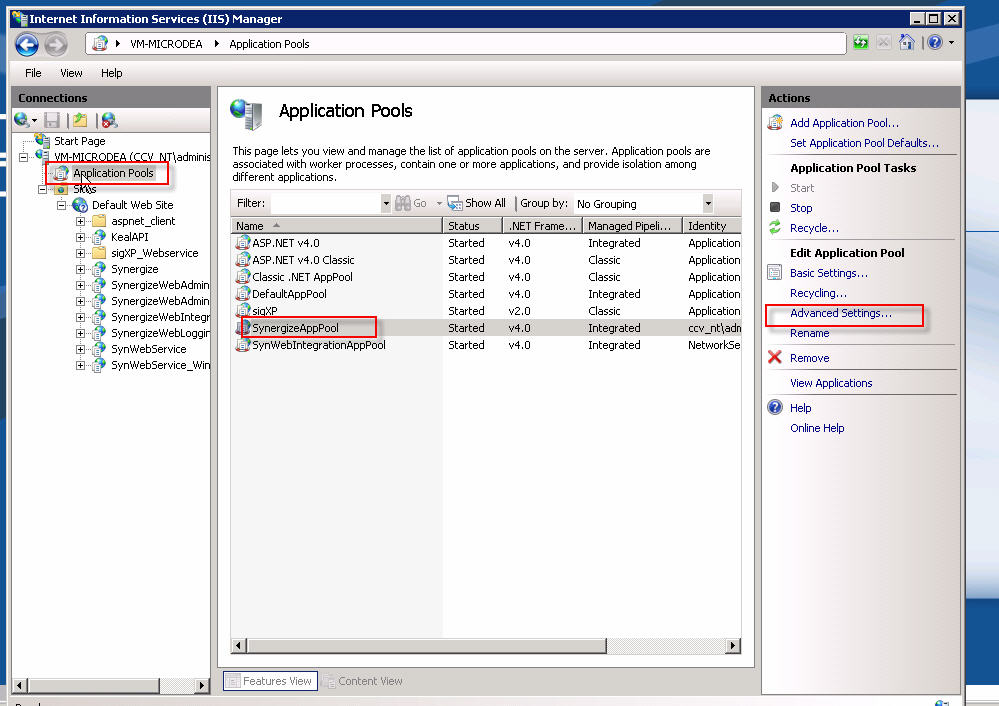Click the ASP.NET v4.0 pool icon
The height and width of the screenshot is (706, 999).
243,243
